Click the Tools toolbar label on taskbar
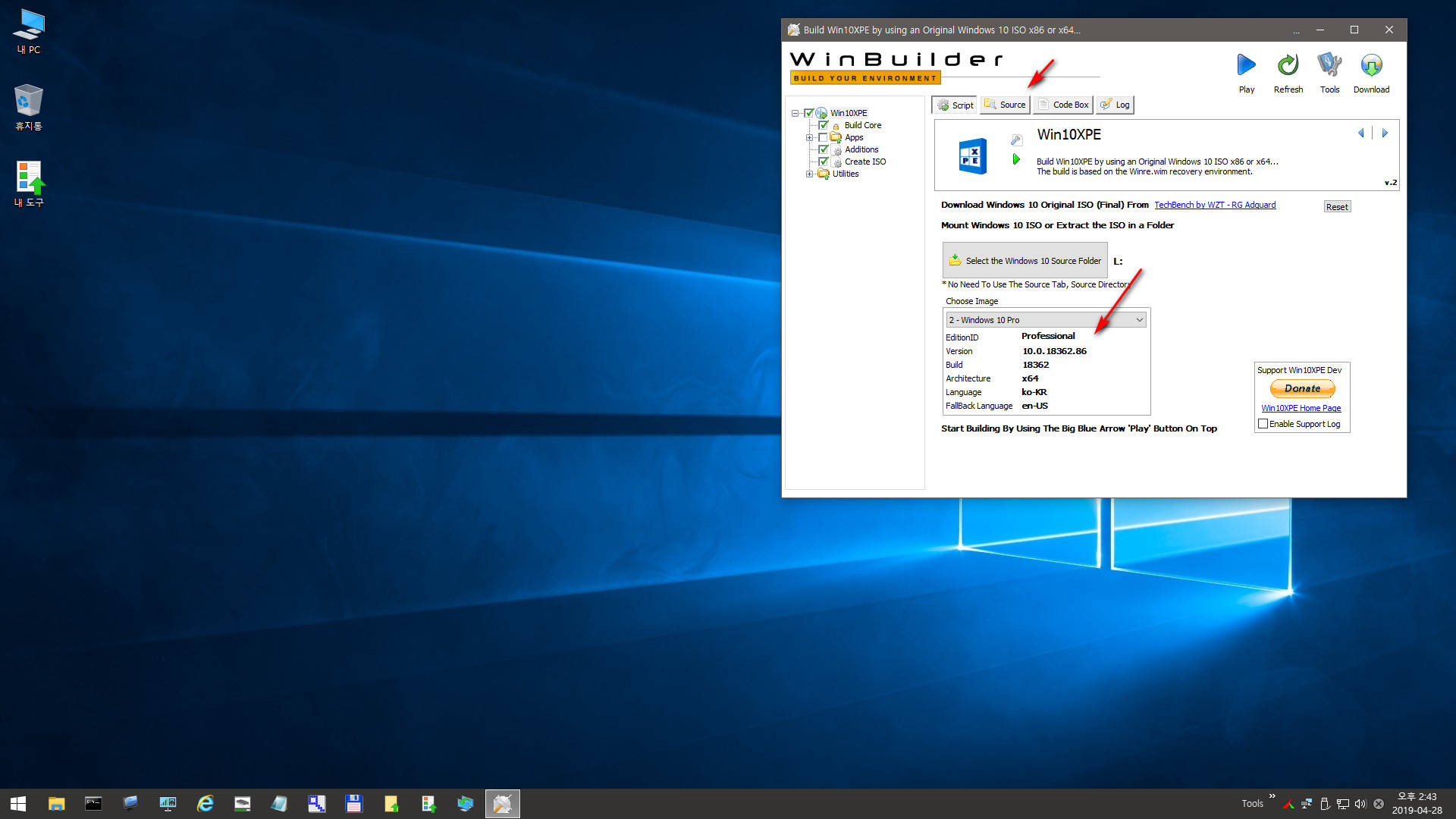The image size is (1456, 819). pyautogui.click(x=1252, y=804)
